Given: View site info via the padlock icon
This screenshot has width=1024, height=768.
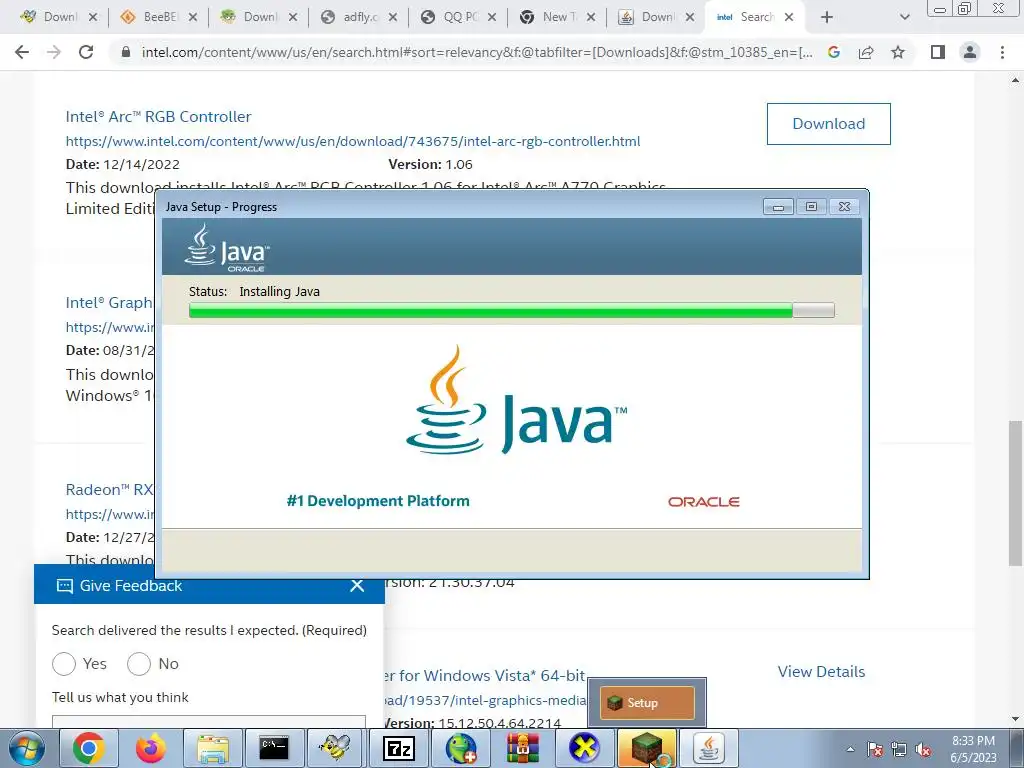Looking at the screenshot, I should pos(126,52).
